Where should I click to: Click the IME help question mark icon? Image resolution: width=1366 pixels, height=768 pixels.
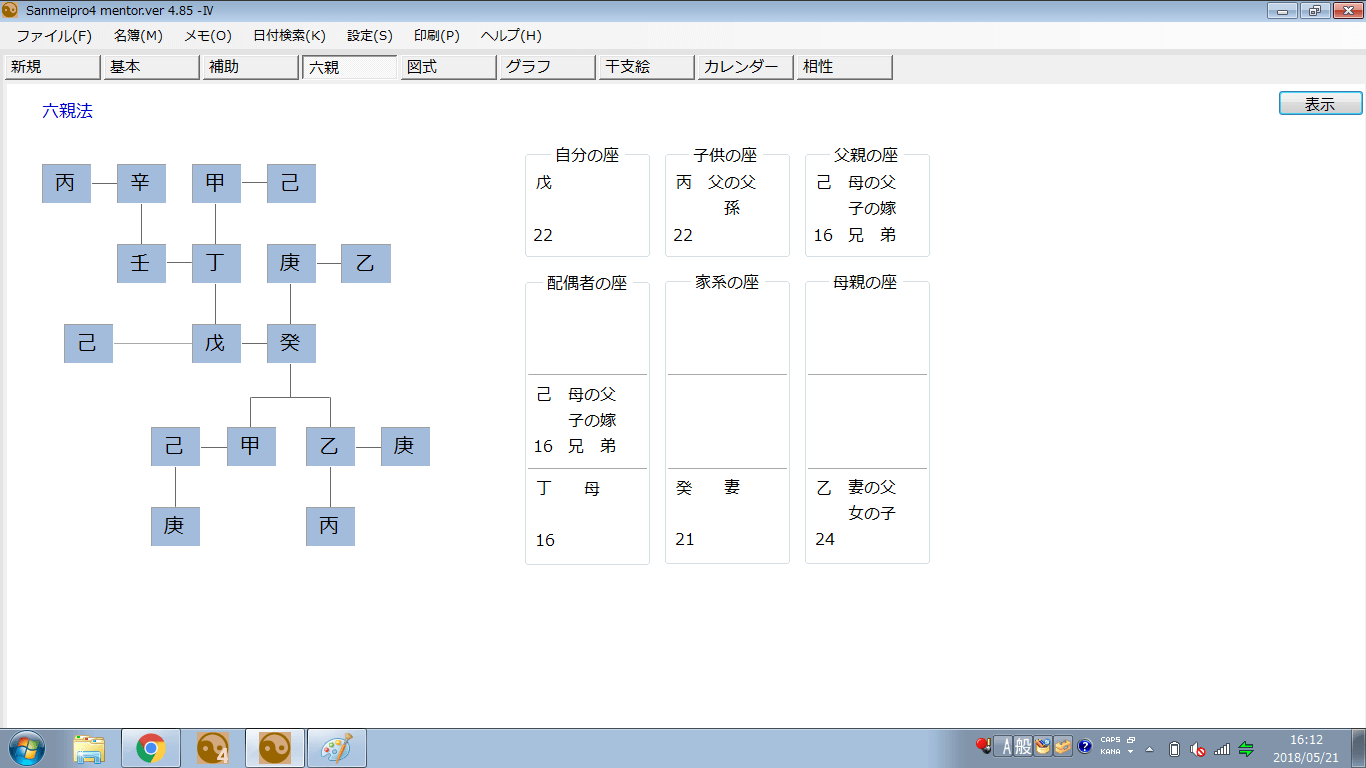pos(1084,747)
